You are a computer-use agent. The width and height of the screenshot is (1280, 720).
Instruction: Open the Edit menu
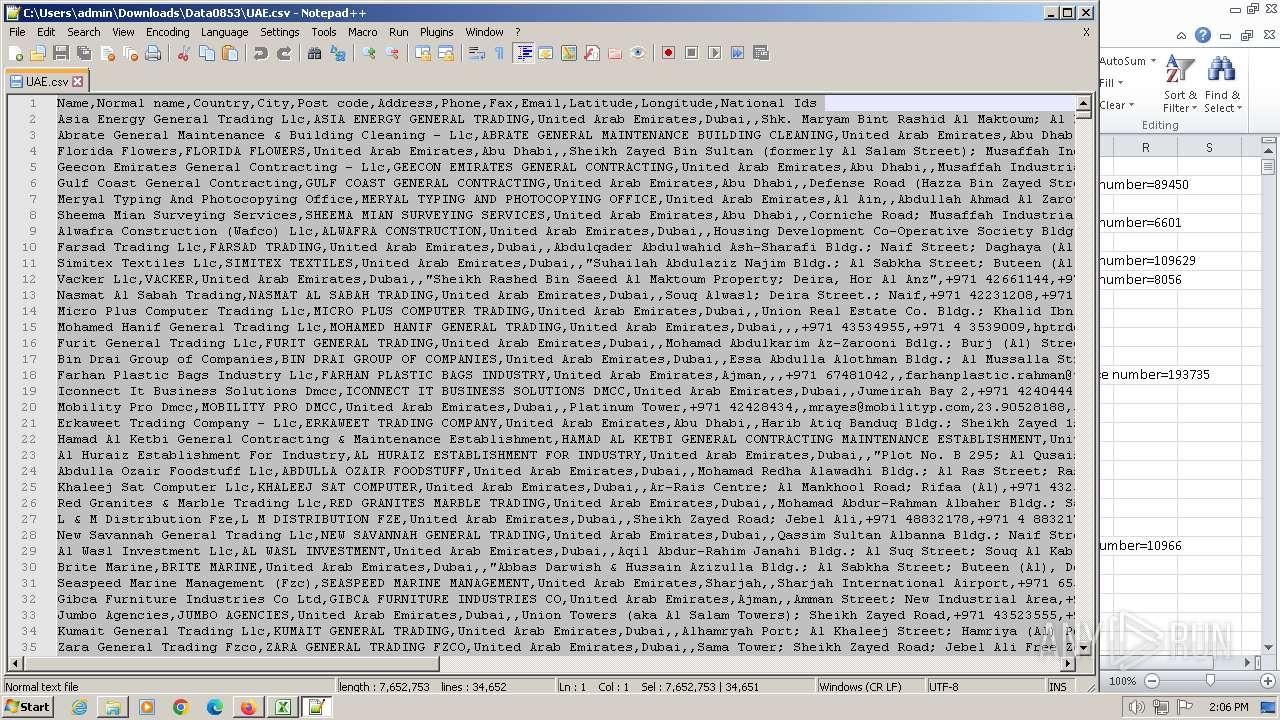tap(46, 32)
